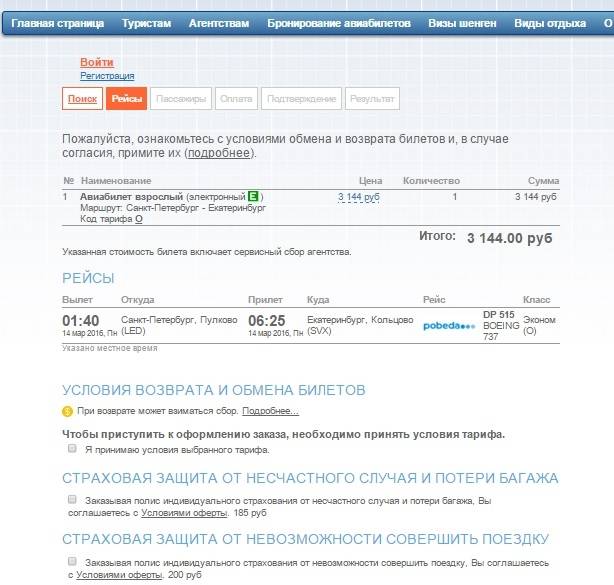This screenshot has height=585, width=614.
Task: Open Условиями оферты link for 200 руб insurance
Action: [119, 575]
